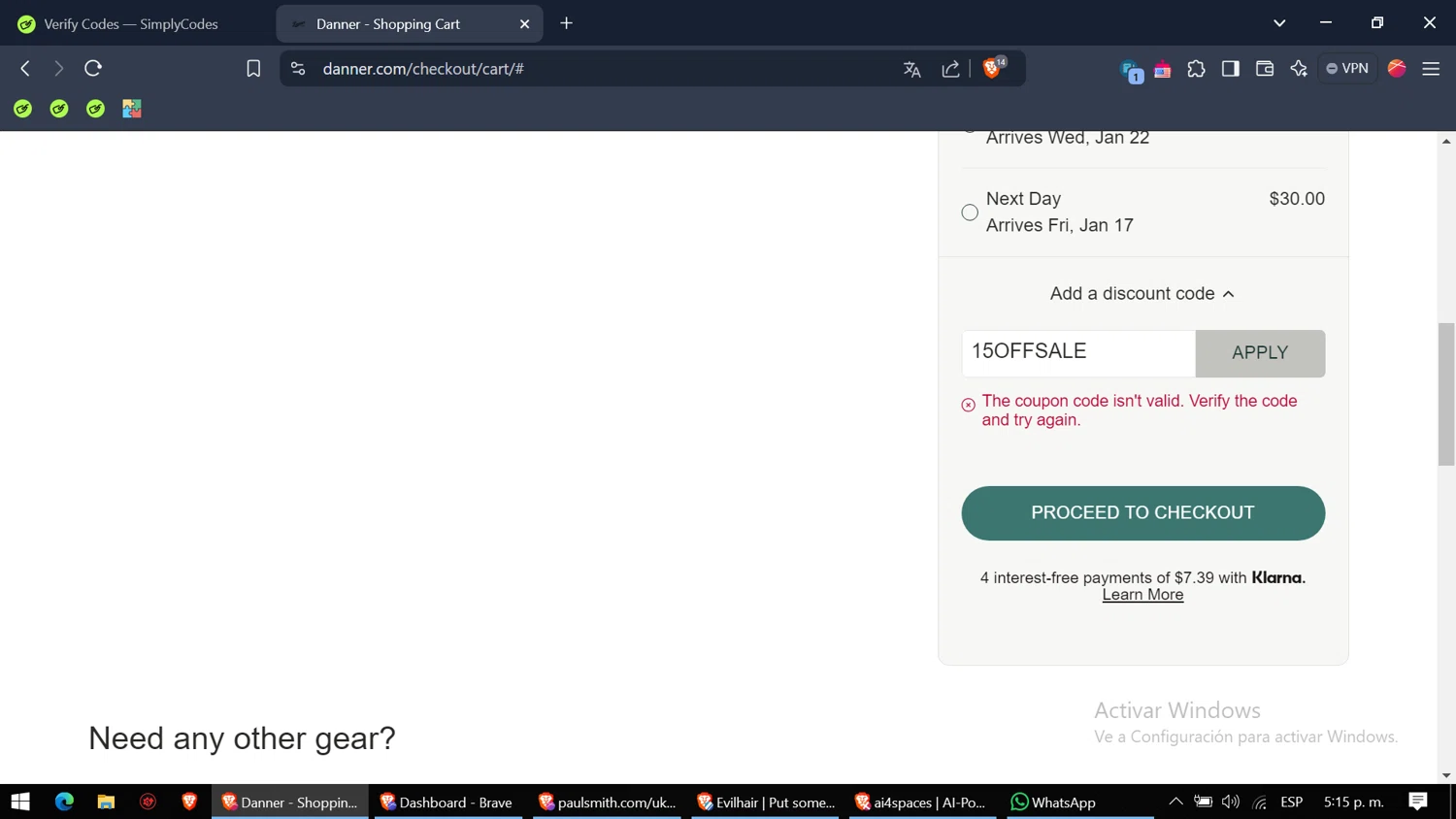Screen dimensions: 1456x819
Task: Click the battery tray icon
Action: 1203,802
